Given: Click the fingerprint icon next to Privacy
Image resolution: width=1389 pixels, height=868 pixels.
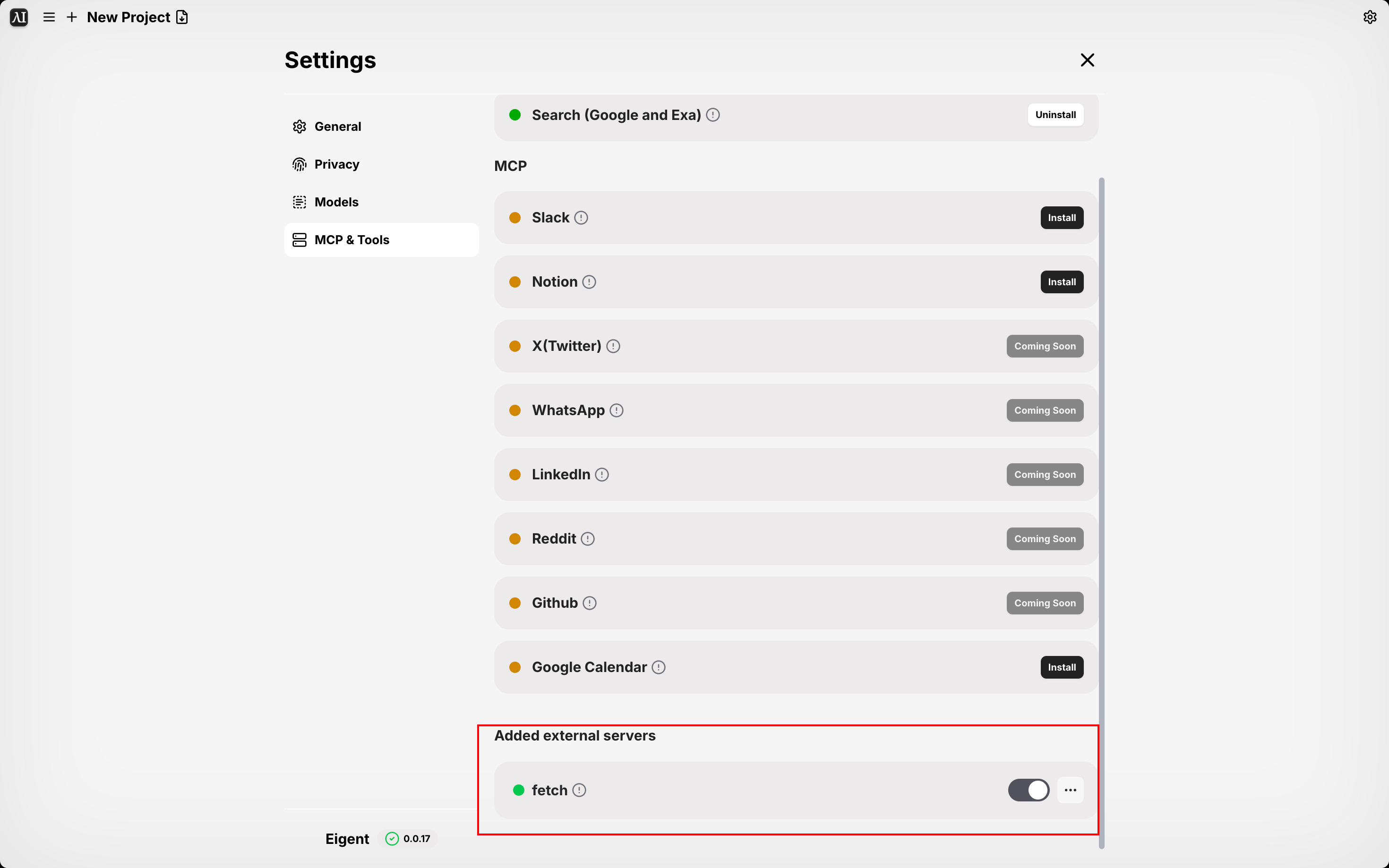Looking at the screenshot, I should 299,164.
